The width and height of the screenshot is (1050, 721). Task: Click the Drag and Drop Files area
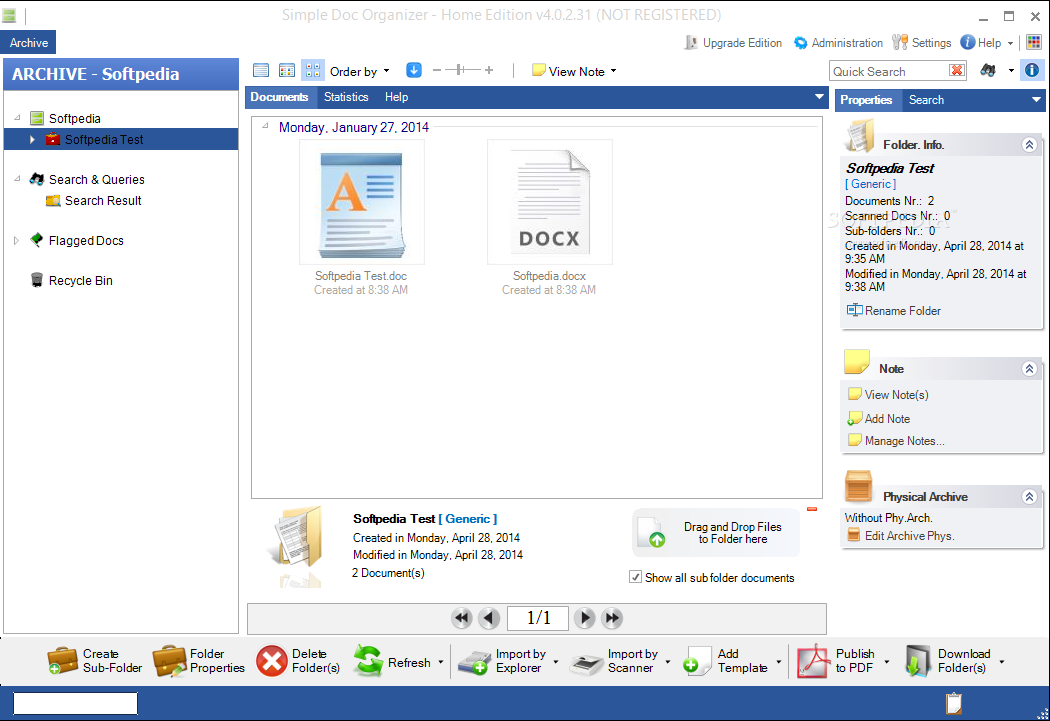[716, 533]
